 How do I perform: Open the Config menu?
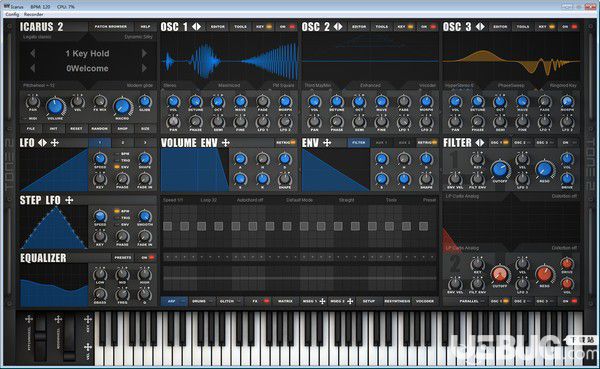(12, 15)
